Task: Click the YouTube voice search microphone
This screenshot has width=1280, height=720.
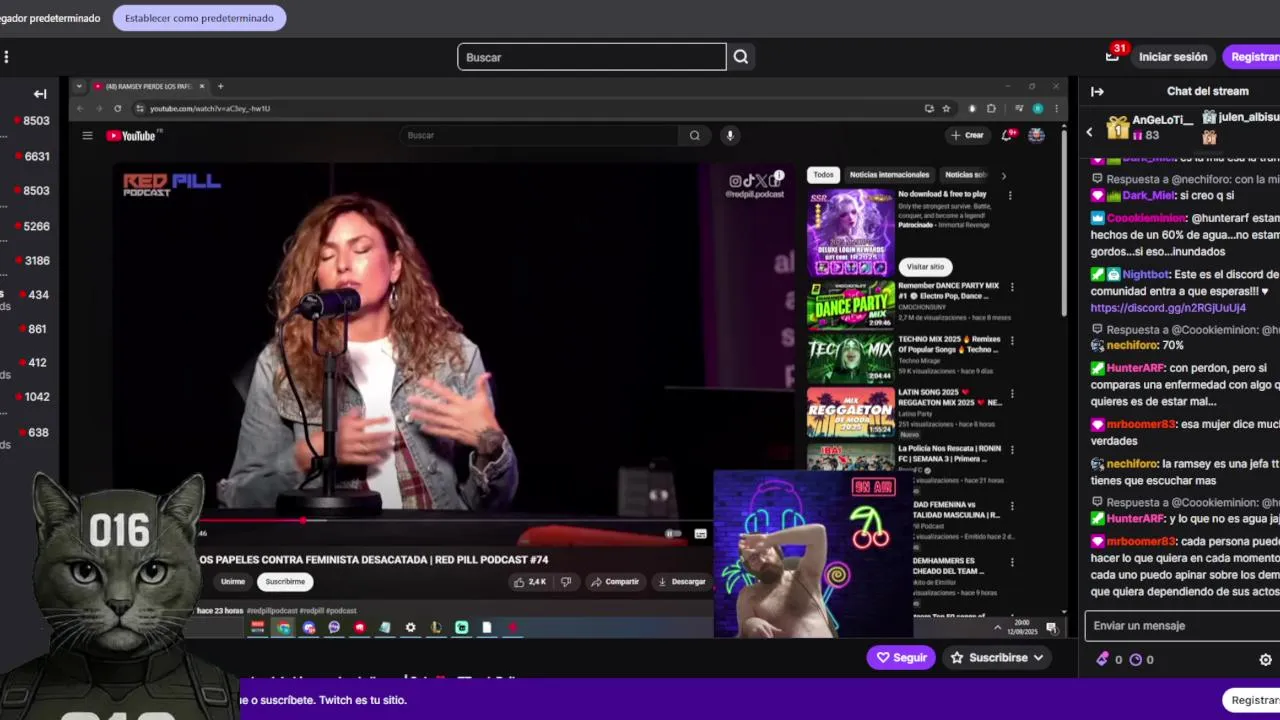Action: [730, 135]
